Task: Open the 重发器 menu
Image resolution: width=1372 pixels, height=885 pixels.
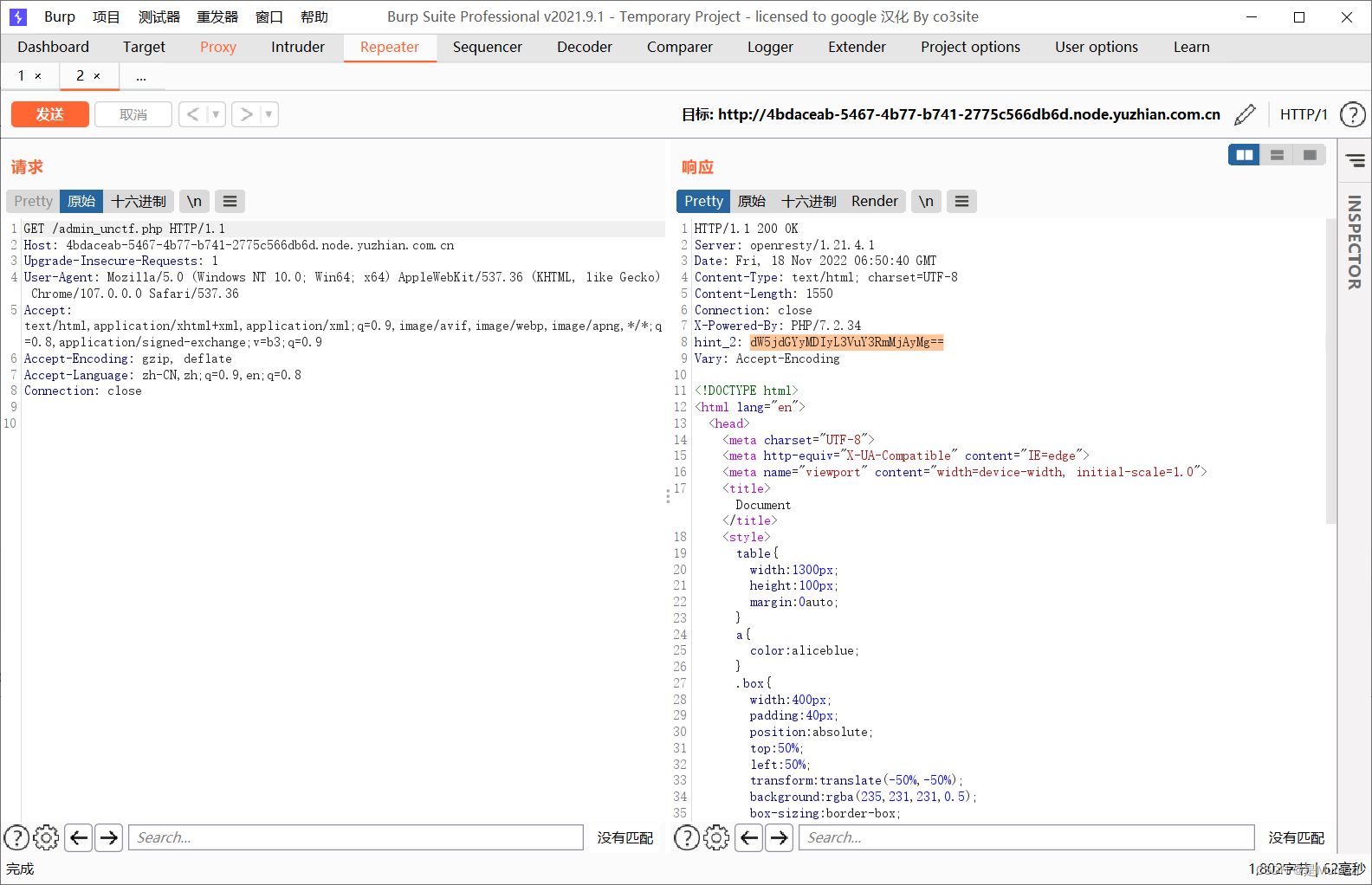Action: (217, 16)
